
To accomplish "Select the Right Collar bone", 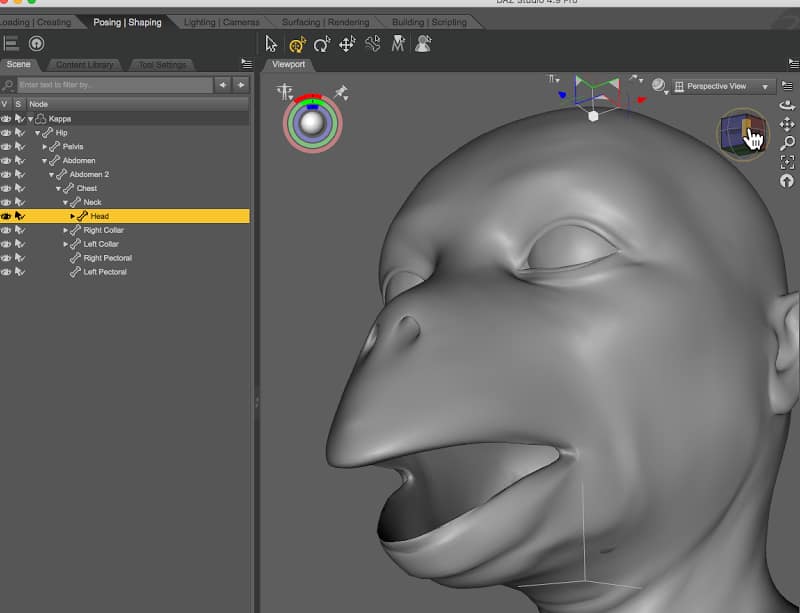I will click(103, 230).
